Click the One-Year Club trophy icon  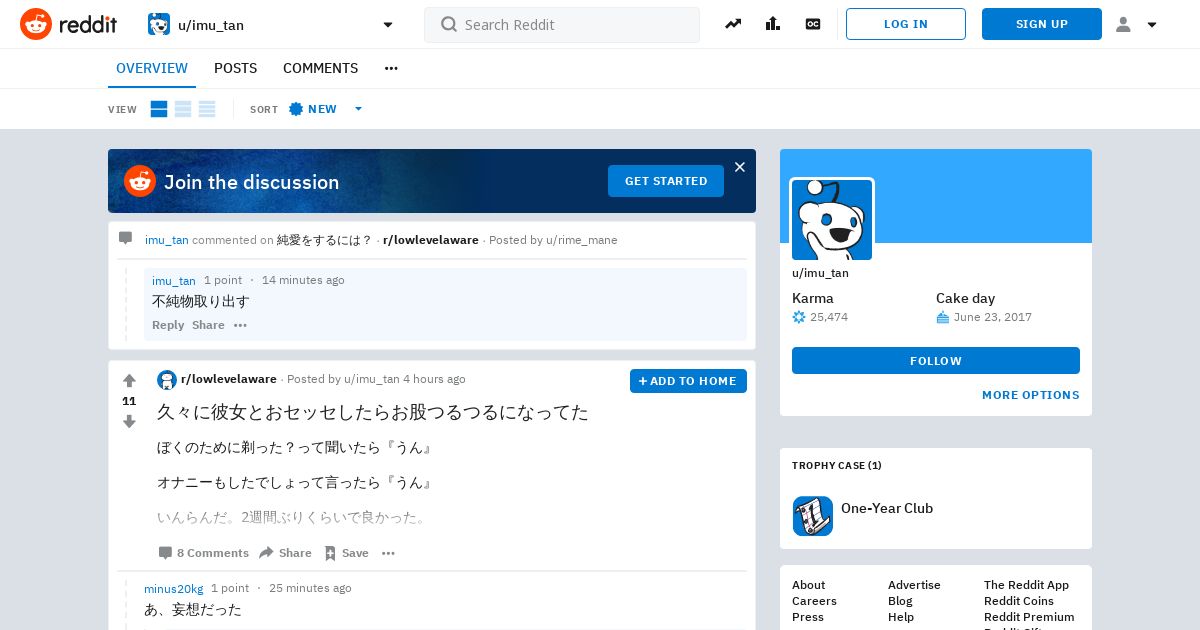click(x=813, y=516)
